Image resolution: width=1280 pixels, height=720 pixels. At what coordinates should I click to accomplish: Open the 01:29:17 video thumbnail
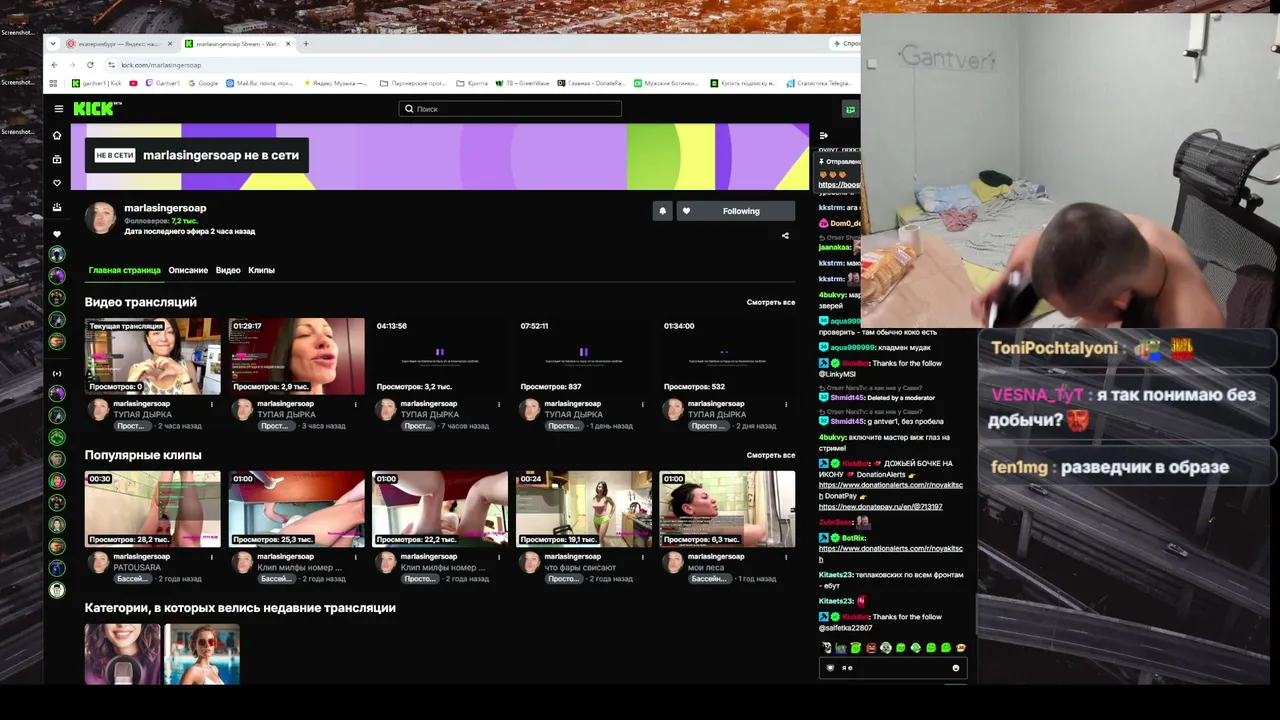click(297, 356)
